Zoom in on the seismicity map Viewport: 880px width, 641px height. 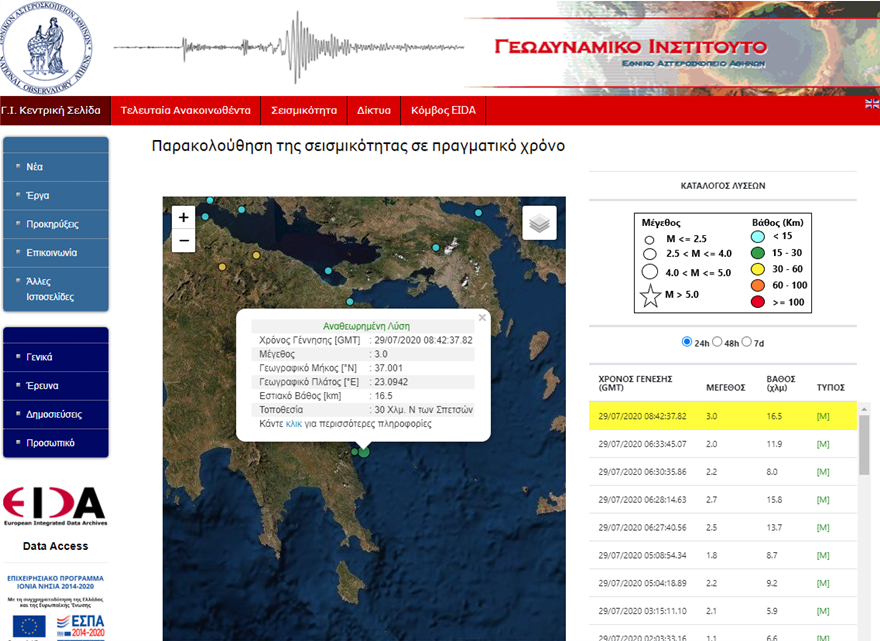coord(183,217)
